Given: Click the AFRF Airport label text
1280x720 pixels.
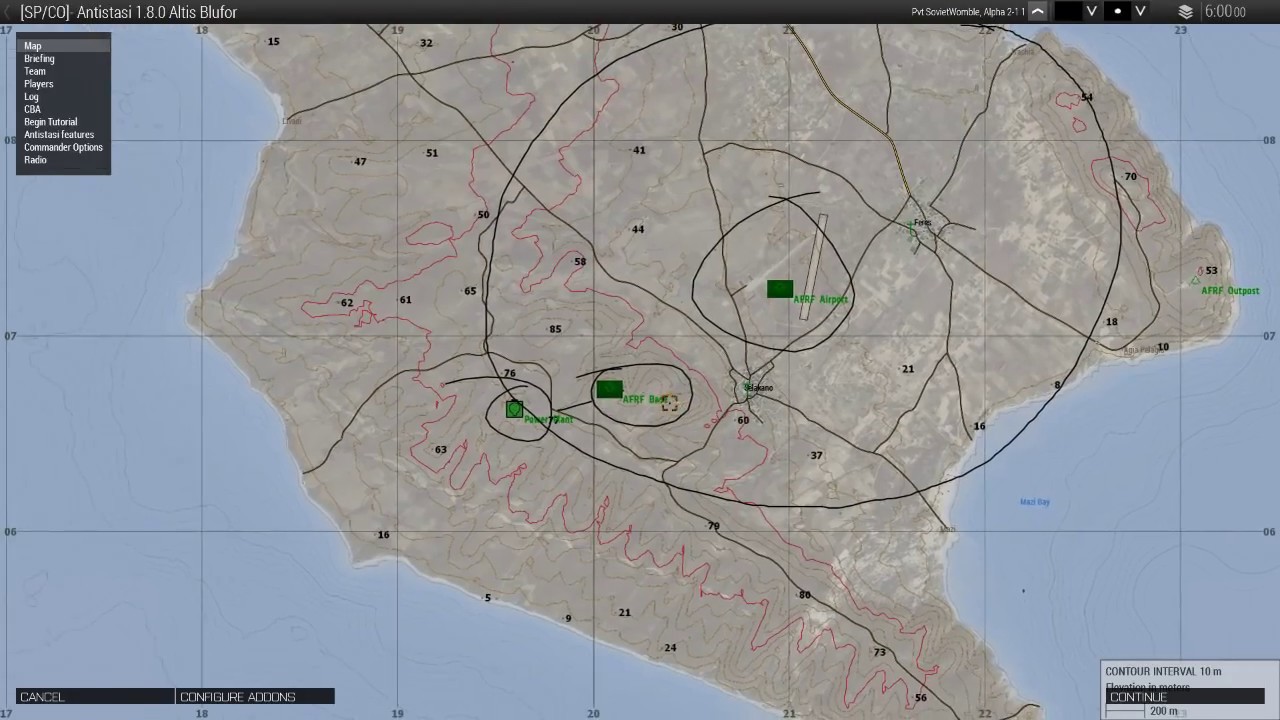Looking at the screenshot, I should [x=820, y=299].
